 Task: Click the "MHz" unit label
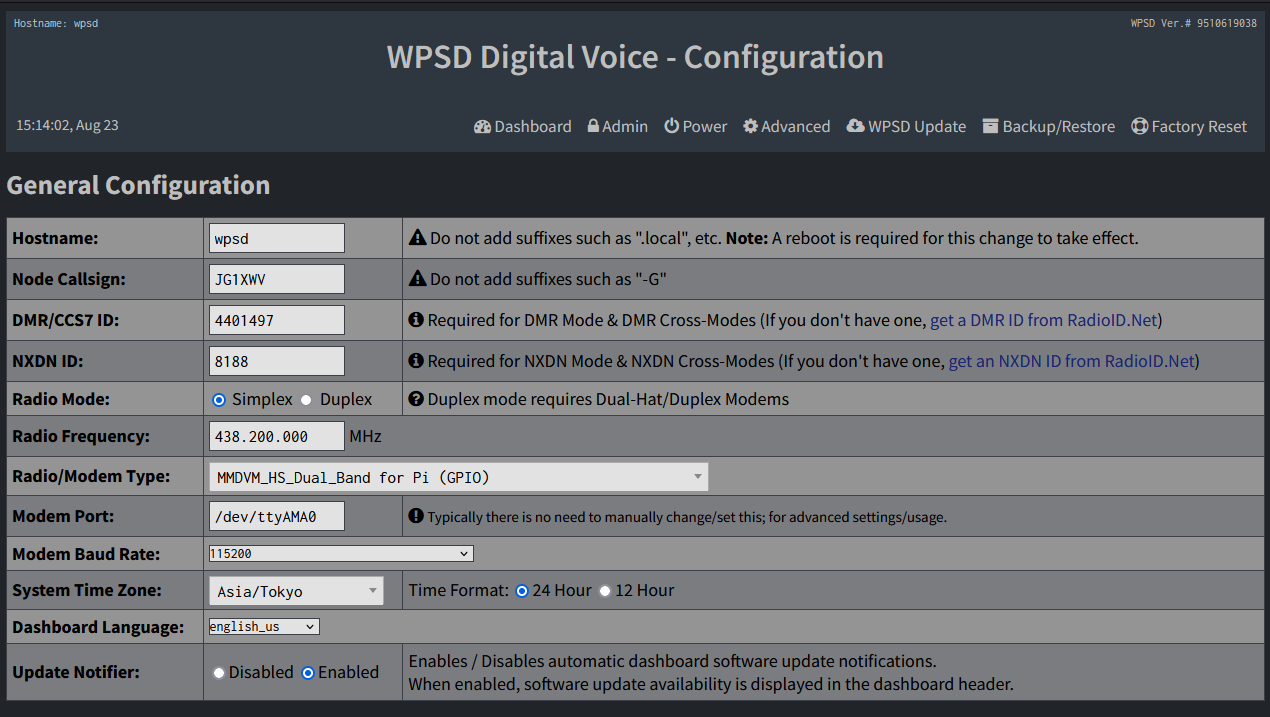[x=366, y=437]
